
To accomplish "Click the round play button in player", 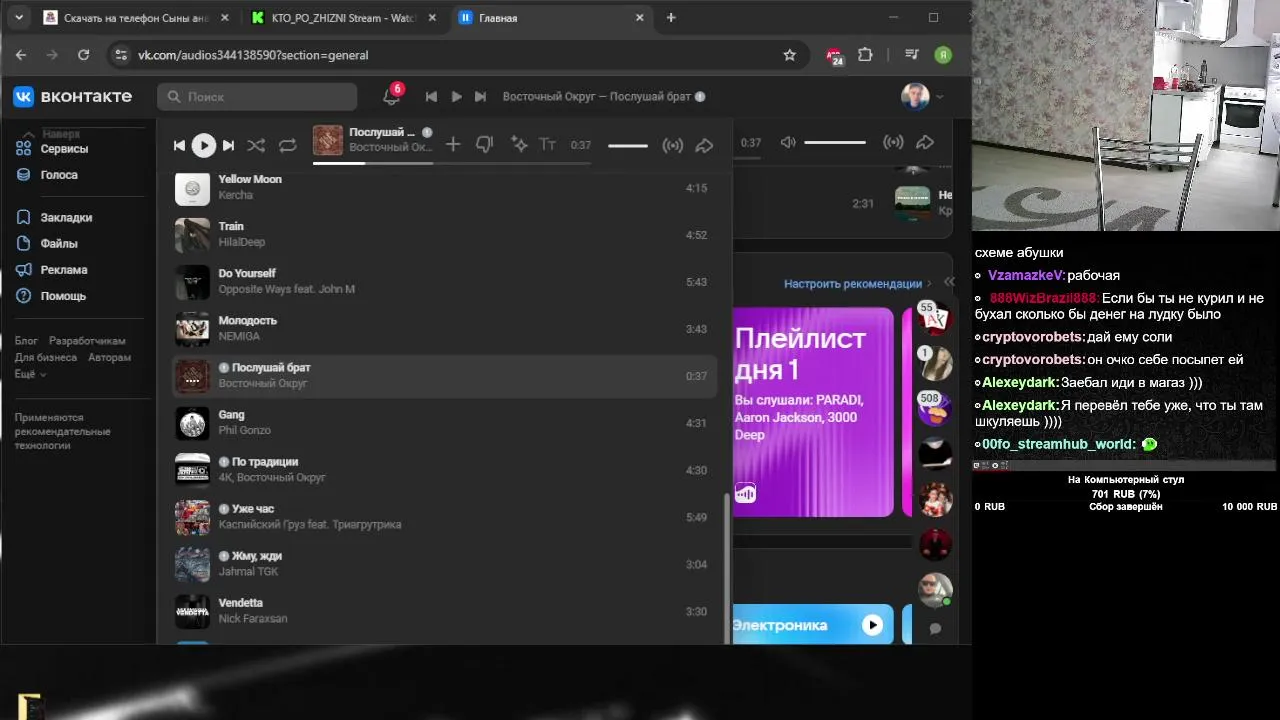I will pos(203,145).
